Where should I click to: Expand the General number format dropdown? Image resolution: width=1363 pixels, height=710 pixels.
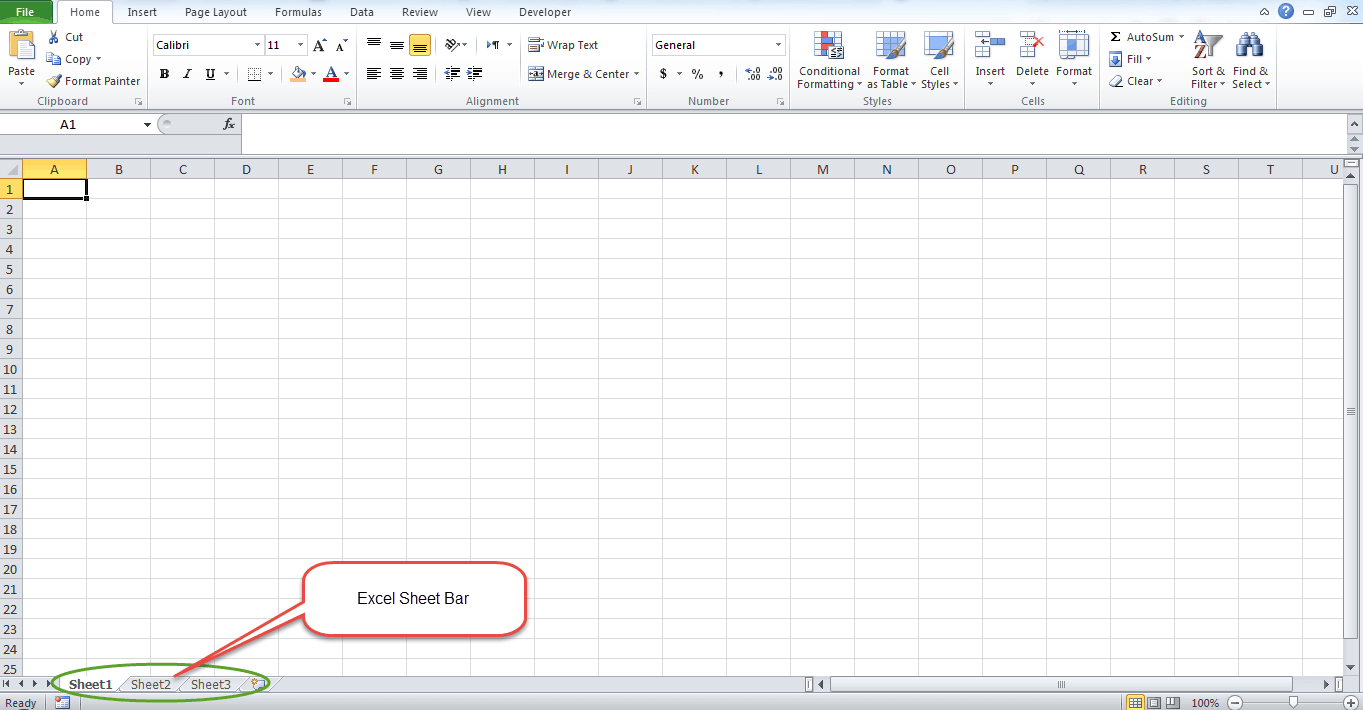coord(779,45)
